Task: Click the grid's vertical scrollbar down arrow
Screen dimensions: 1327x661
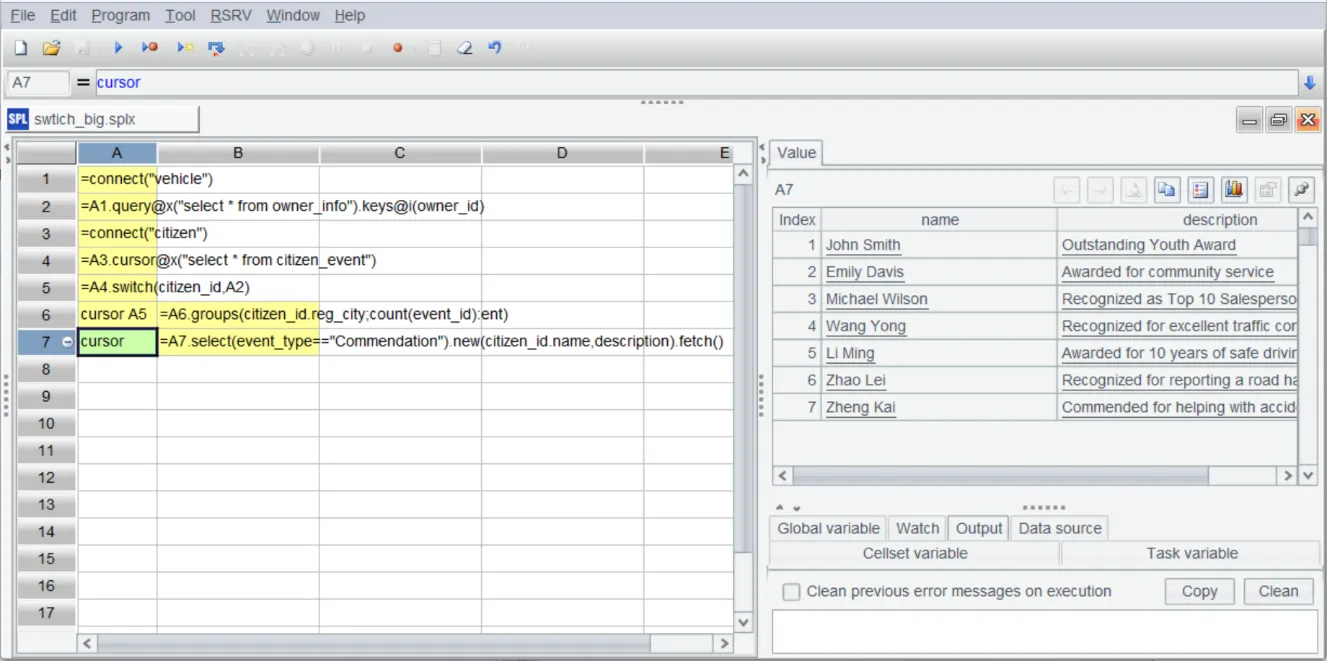Action: (x=743, y=622)
